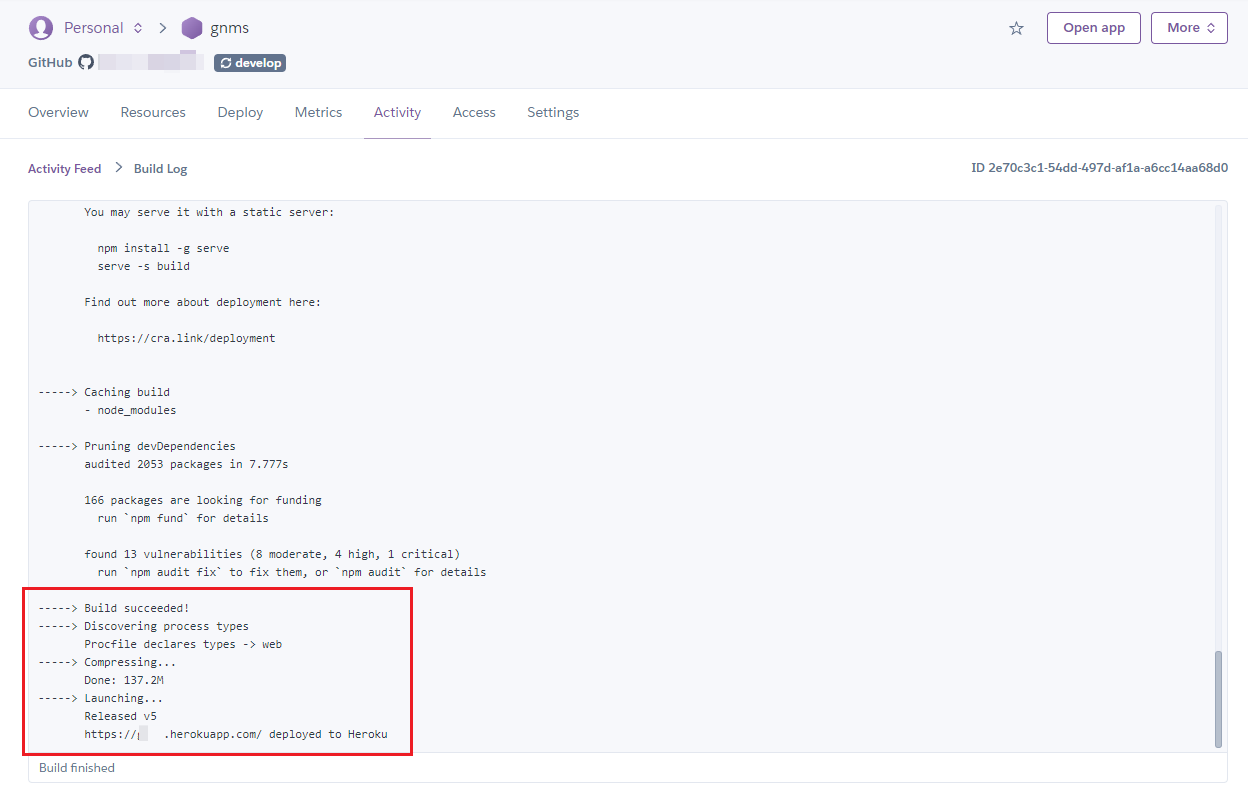1248x795 pixels.
Task: Click the '166 packages are looking for funding' line
Action: click(203, 500)
